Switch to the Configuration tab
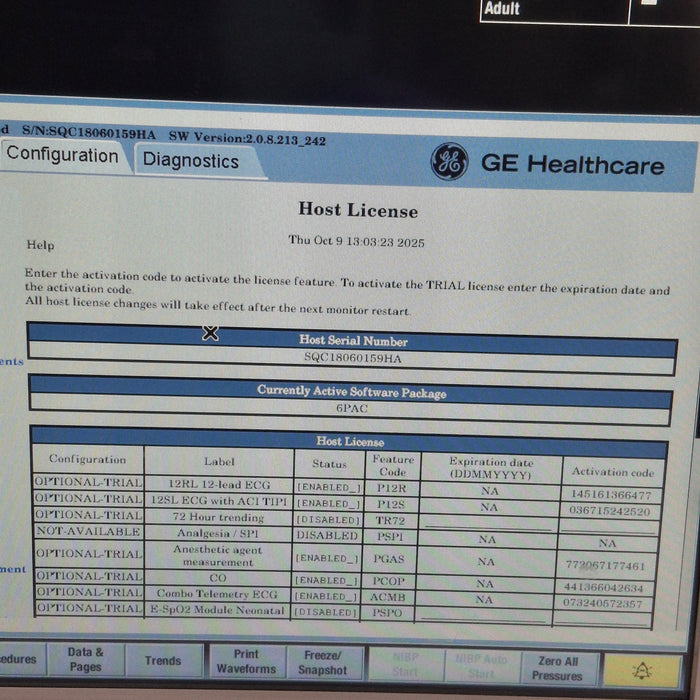700x700 pixels. pyautogui.click(x=62, y=155)
